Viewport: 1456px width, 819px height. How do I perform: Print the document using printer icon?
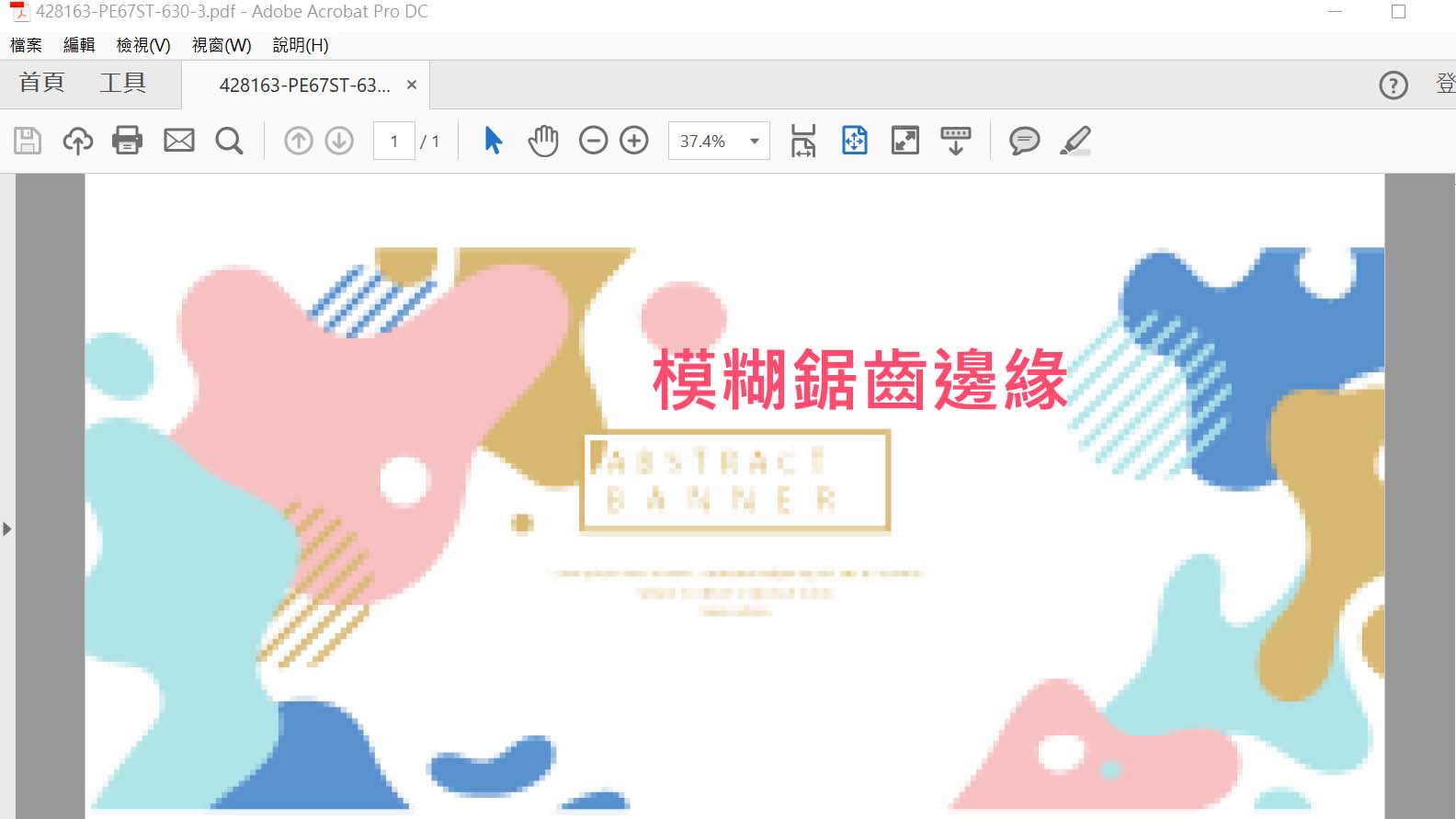coord(127,141)
